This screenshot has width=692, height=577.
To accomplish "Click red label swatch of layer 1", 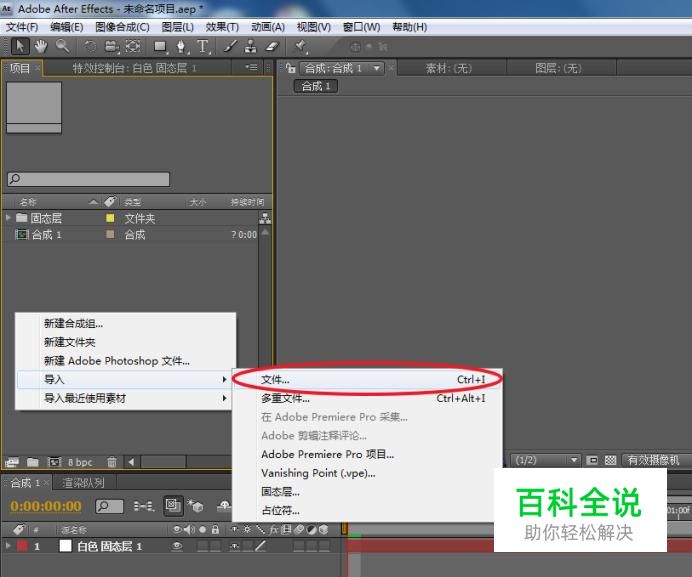I will pos(22,547).
